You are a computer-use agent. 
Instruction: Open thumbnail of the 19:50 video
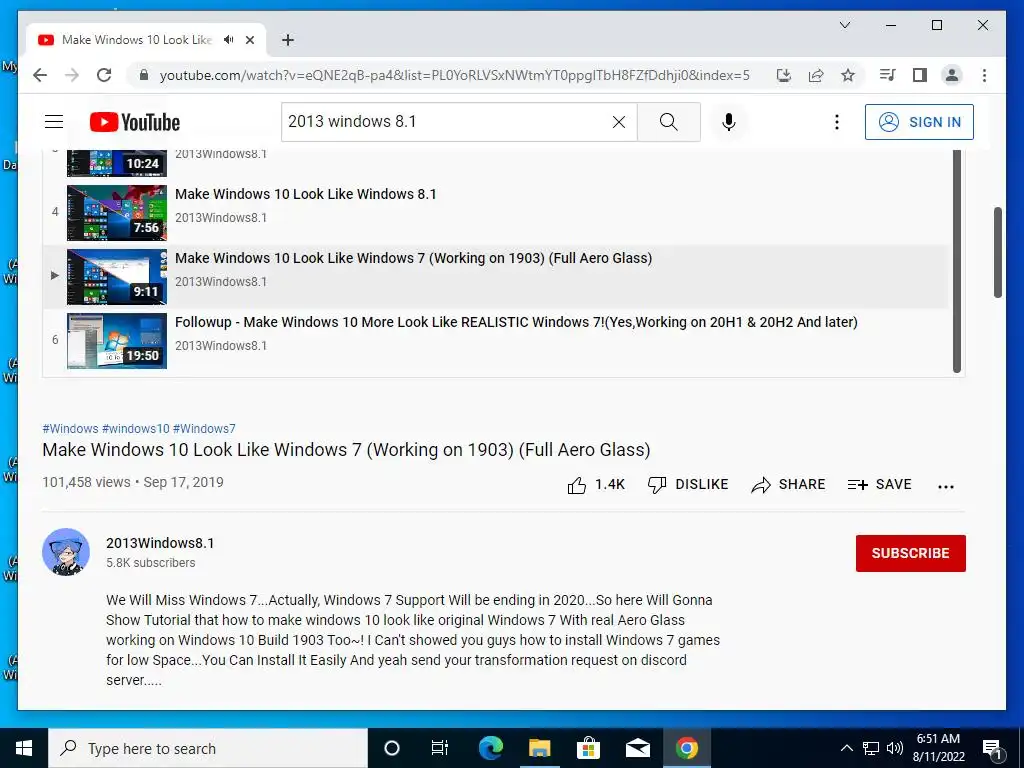coord(117,341)
